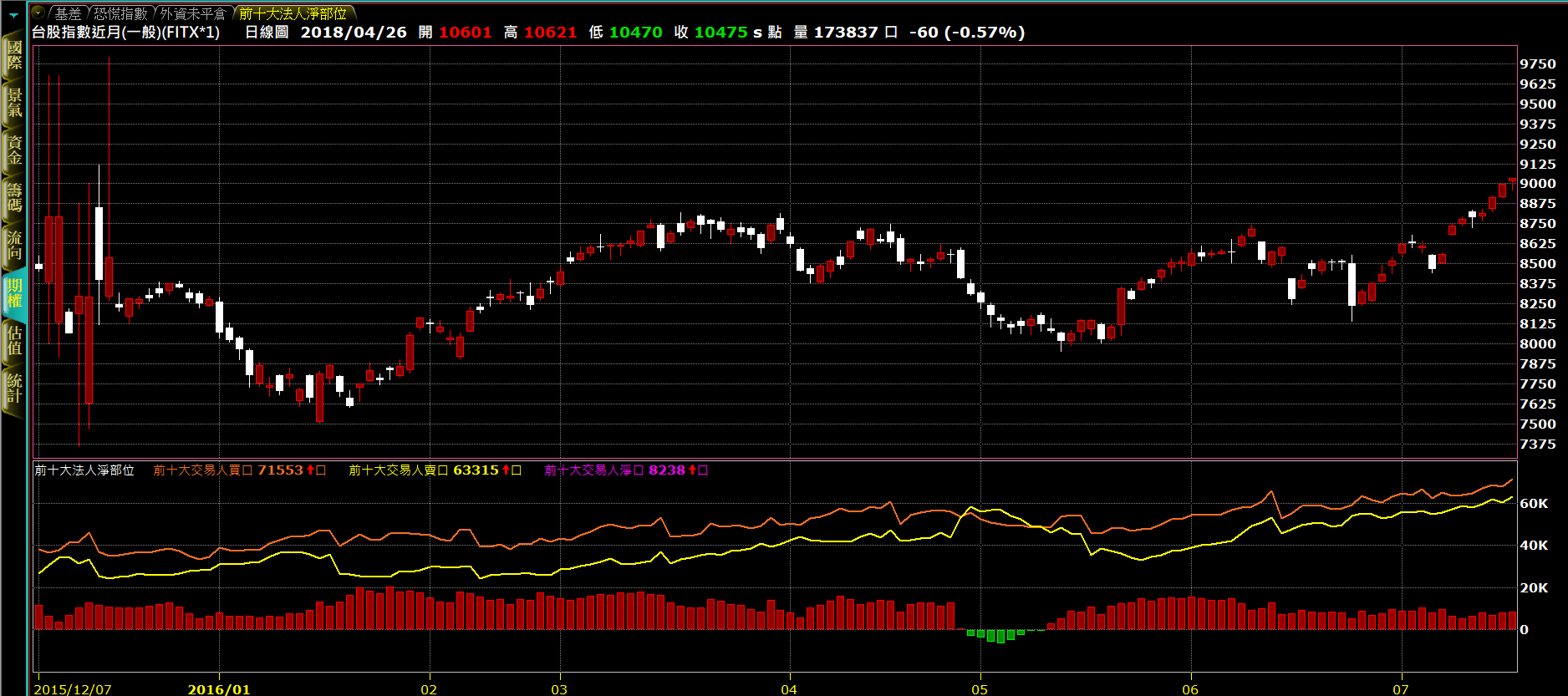The image size is (1568, 696).
Task: Switch to the 統計 sidebar tab
Action: [14, 389]
